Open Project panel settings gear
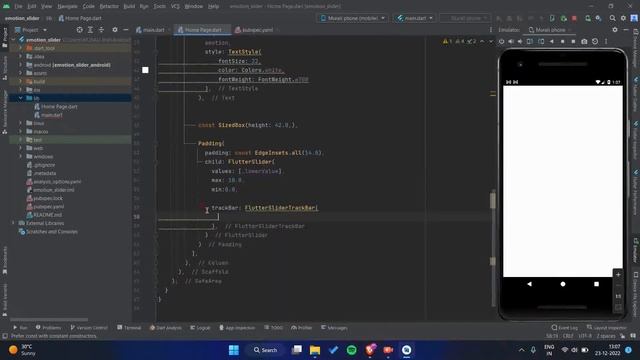 (x=115, y=30)
